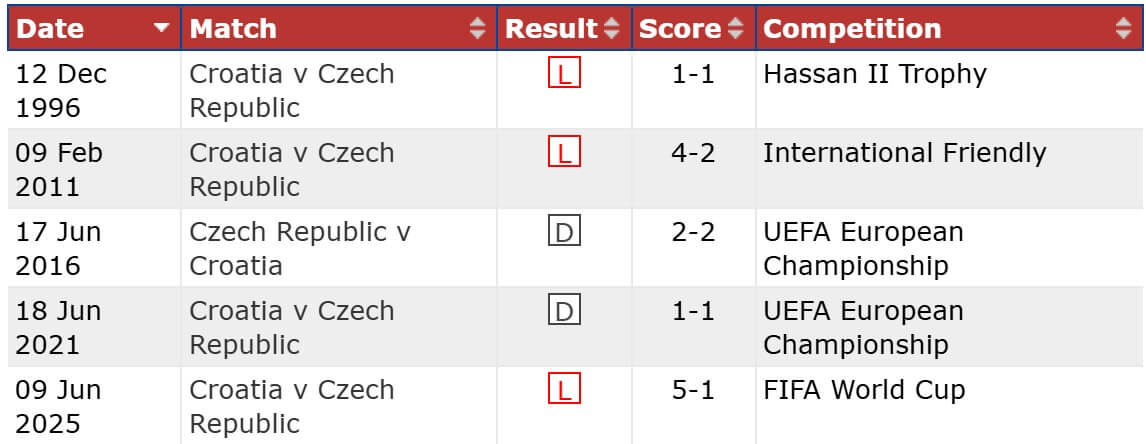This screenshot has width=1146, height=444.
Task: Sort table by Match header
Action: coord(233,29)
